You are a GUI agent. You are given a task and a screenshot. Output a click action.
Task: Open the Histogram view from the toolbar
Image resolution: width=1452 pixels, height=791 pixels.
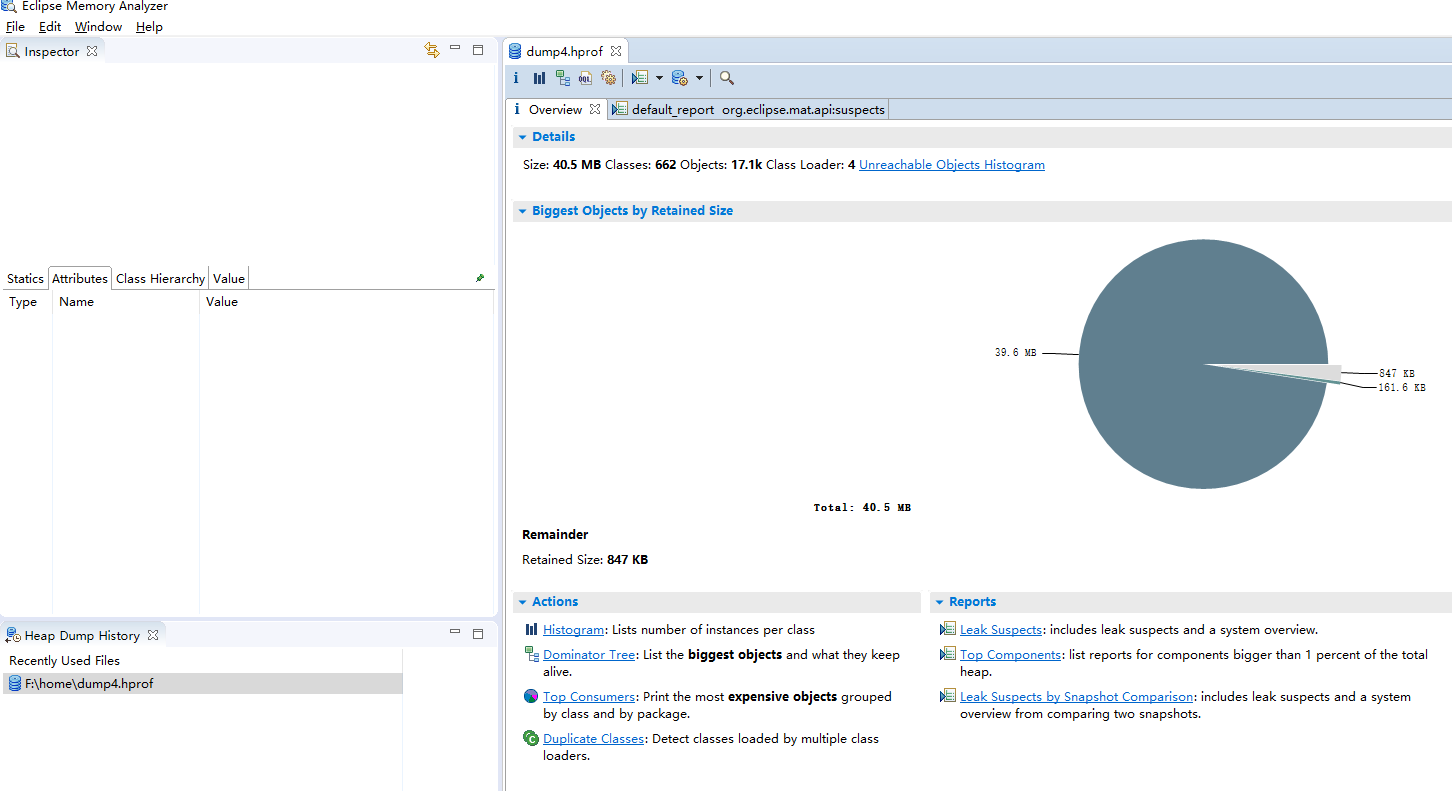pos(539,78)
